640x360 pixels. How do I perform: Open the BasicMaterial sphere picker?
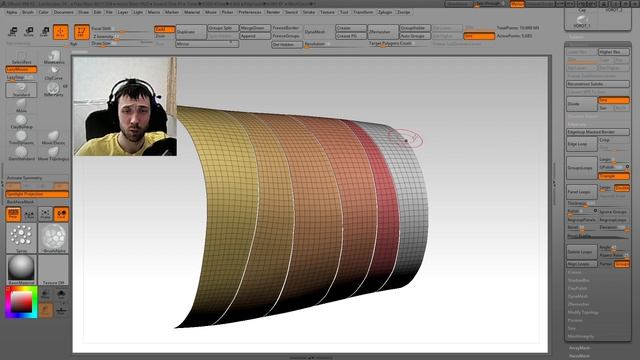(21, 270)
